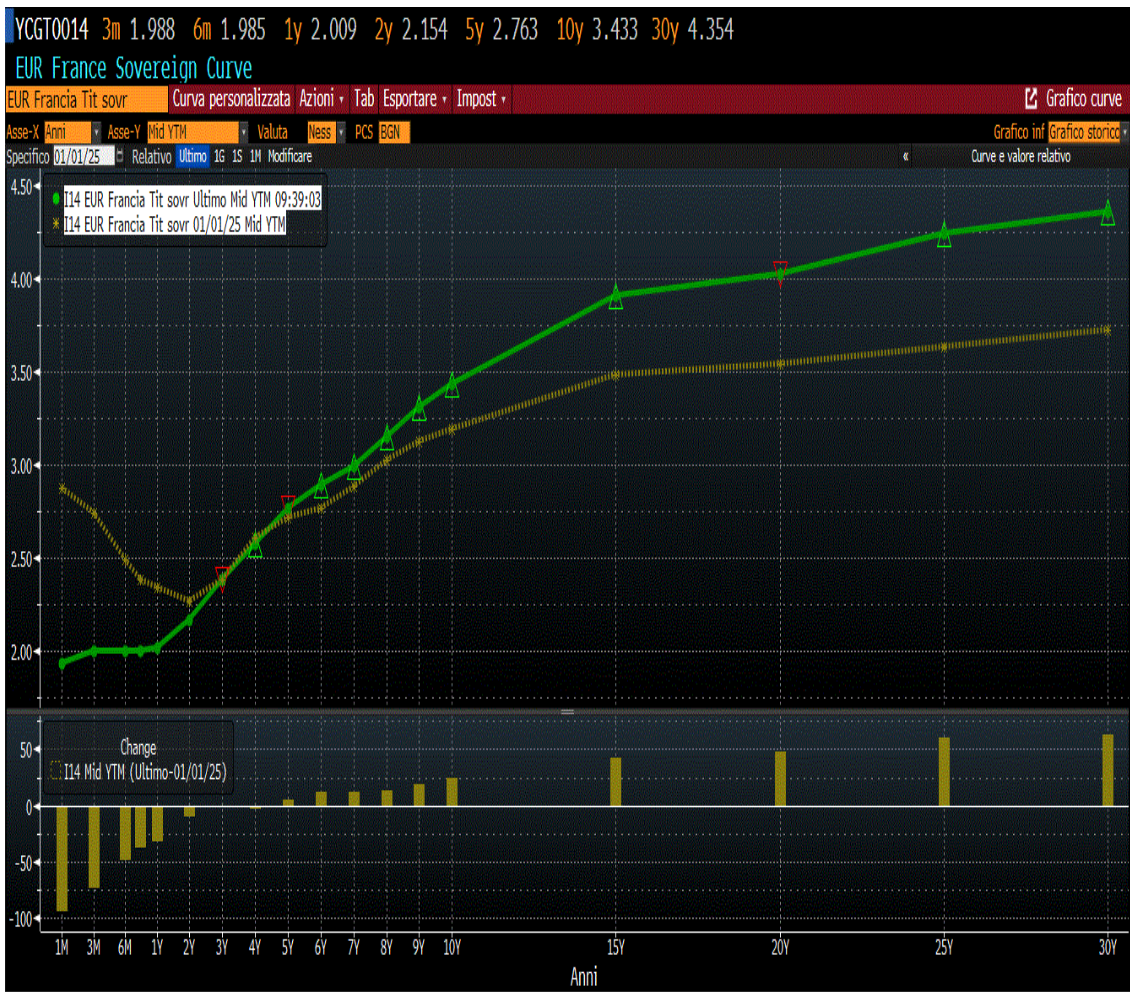1135x1002 pixels.
Task: Click the green triangle marker at 15Y
Action: click(615, 298)
